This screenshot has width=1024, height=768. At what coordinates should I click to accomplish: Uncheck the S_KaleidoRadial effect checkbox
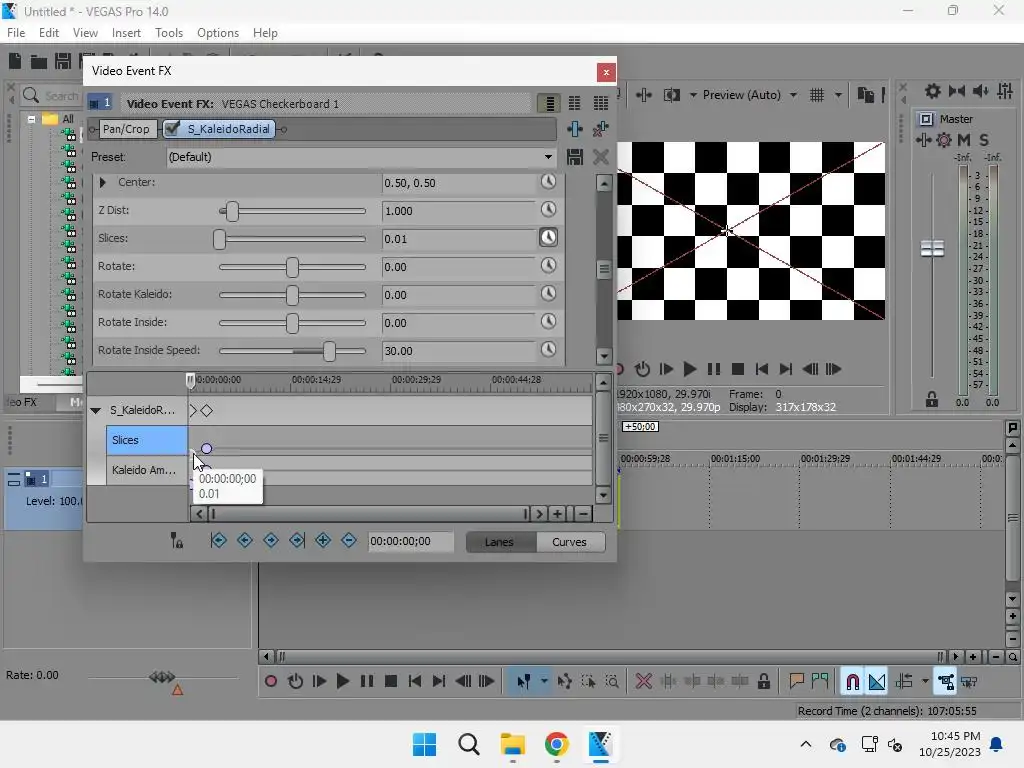click(172, 129)
